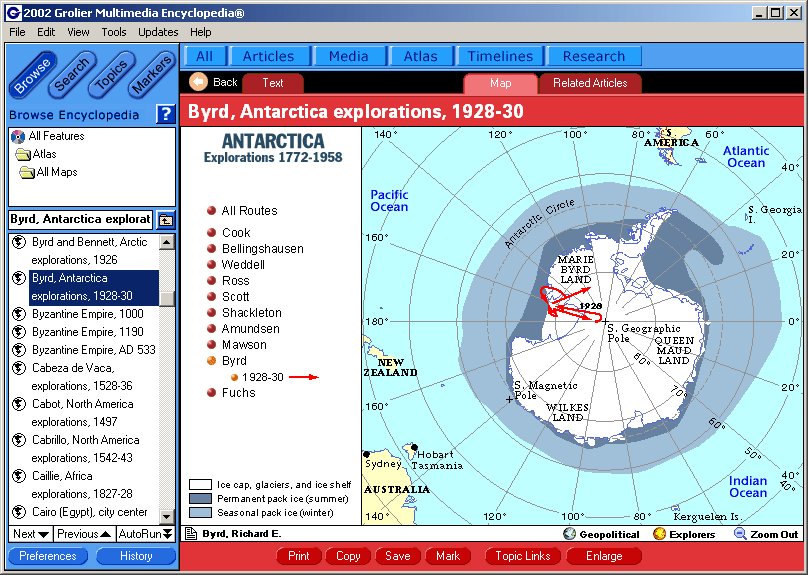This screenshot has width=808, height=575.
Task: Click the document icon beside Byrd, Richard E.
Action: (191, 534)
